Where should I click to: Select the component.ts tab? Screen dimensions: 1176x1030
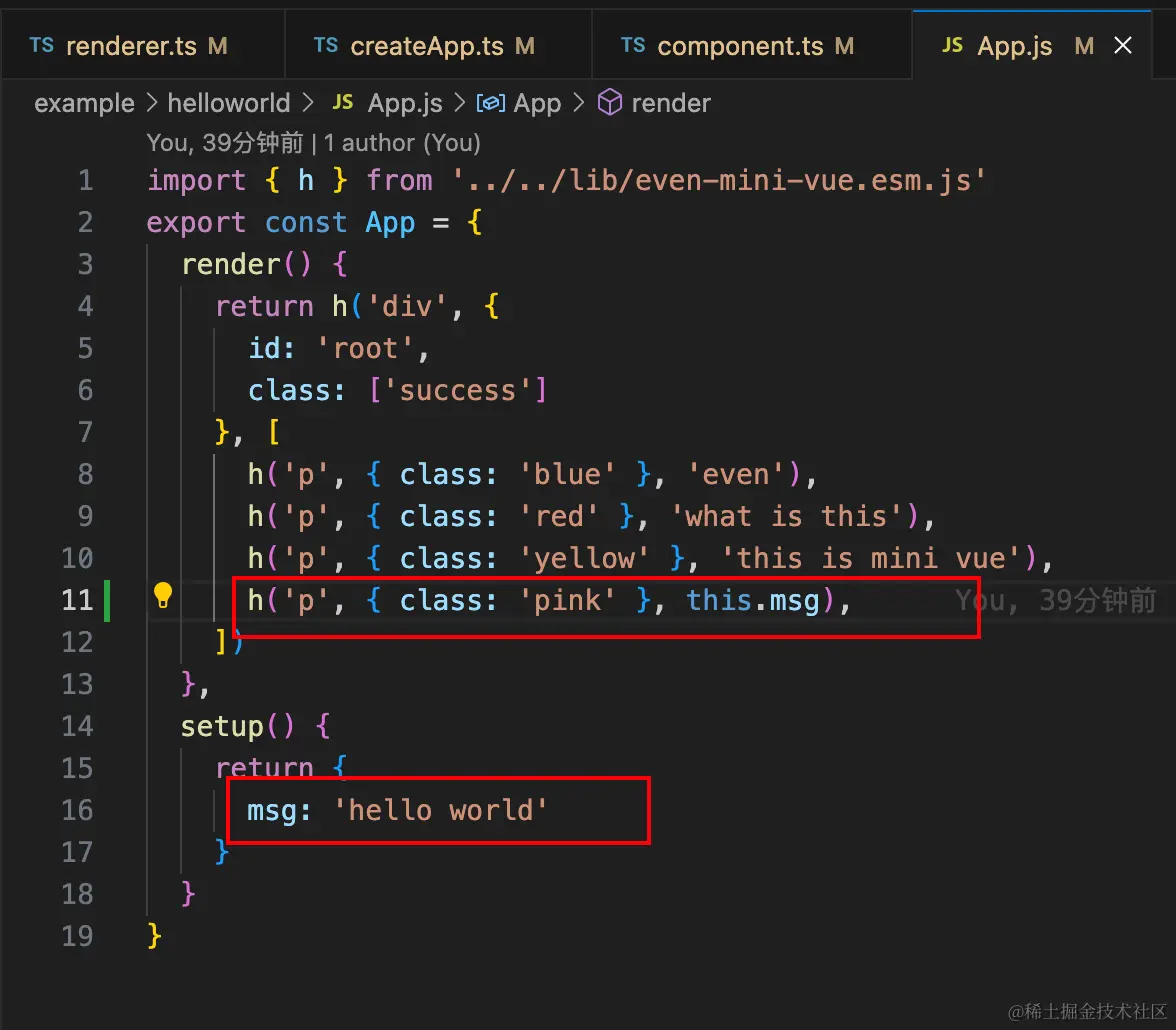pyautogui.click(x=752, y=46)
